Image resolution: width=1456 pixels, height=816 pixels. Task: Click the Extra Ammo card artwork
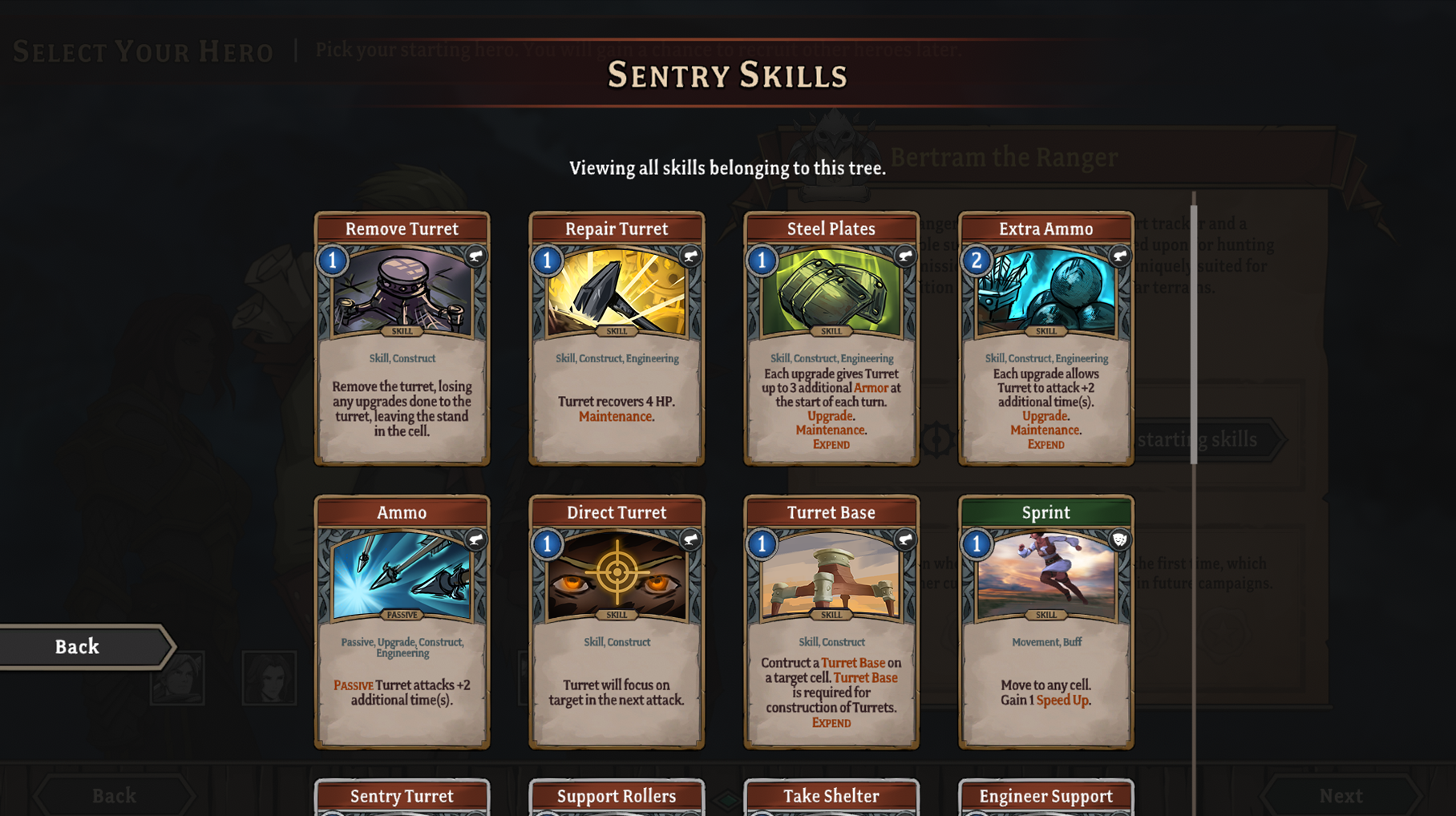(1046, 292)
